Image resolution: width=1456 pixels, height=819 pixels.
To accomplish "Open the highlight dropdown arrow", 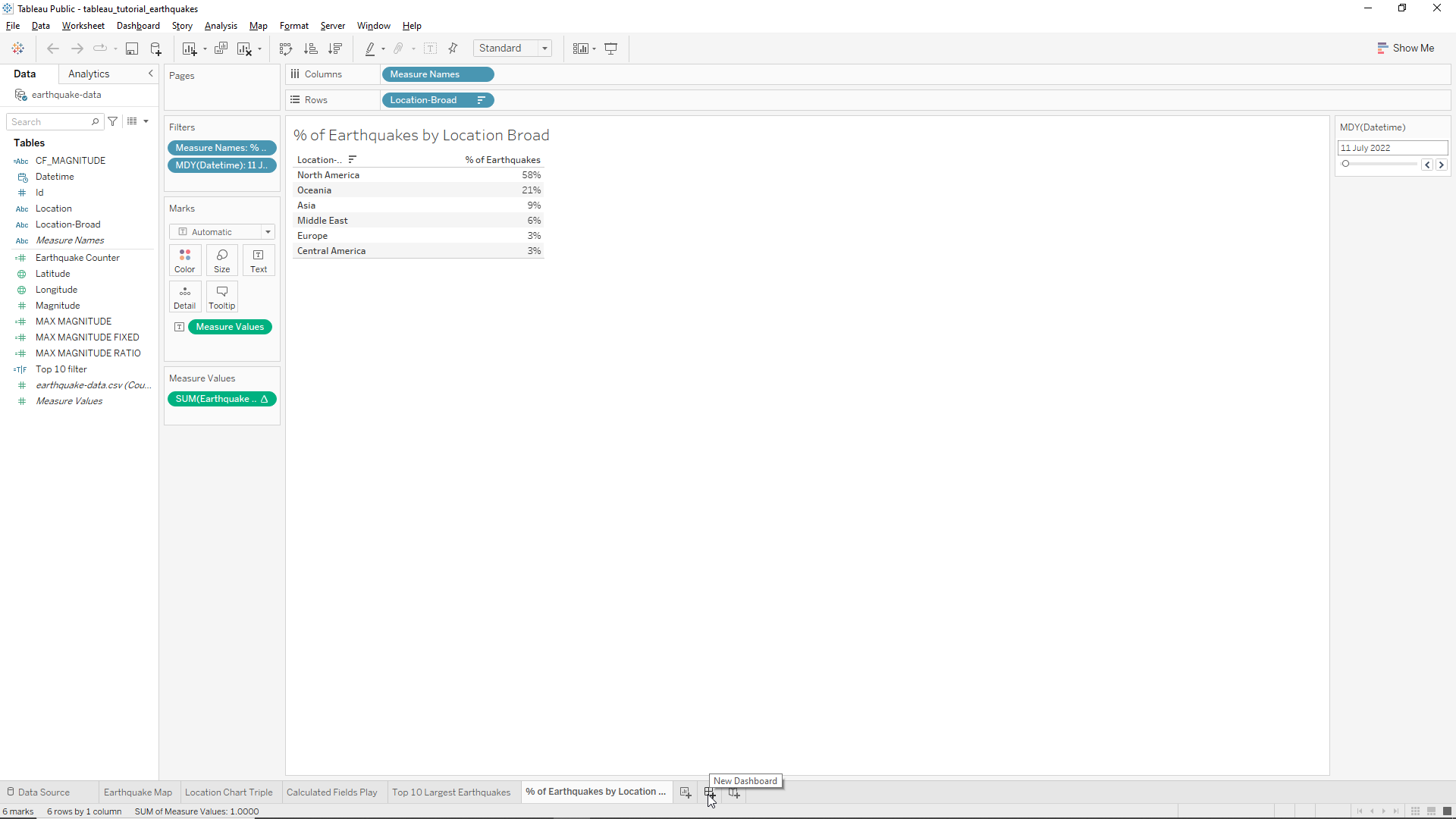I will [x=383, y=49].
